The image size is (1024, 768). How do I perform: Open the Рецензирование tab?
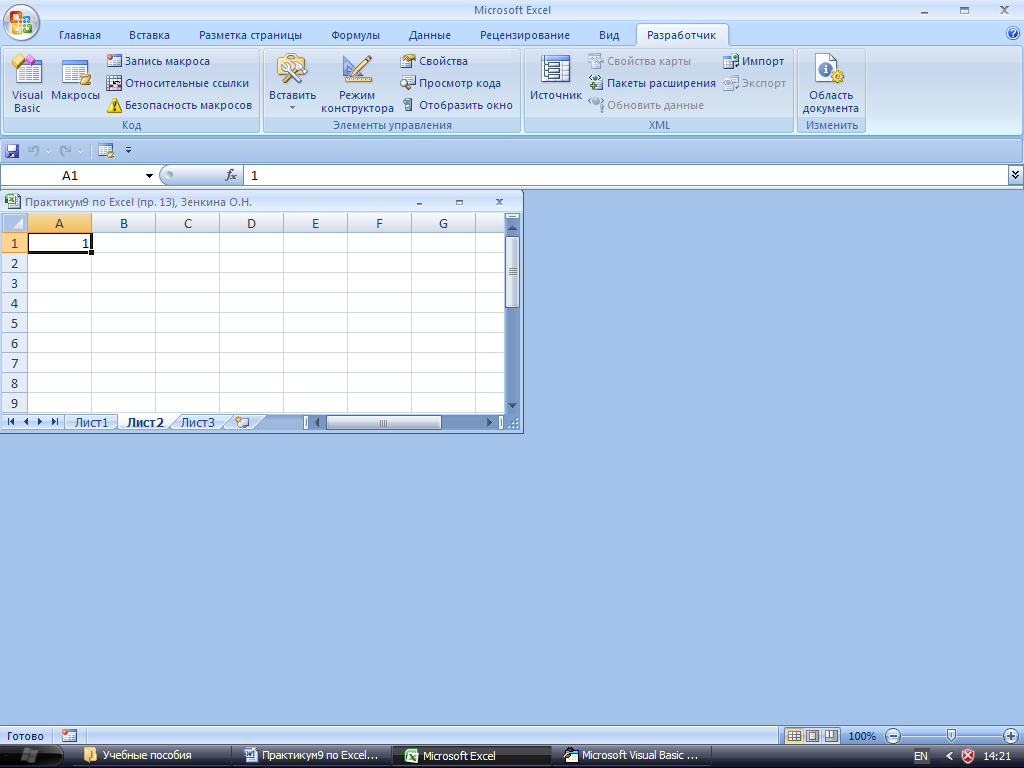pyautogui.click(x=524, y=35)
